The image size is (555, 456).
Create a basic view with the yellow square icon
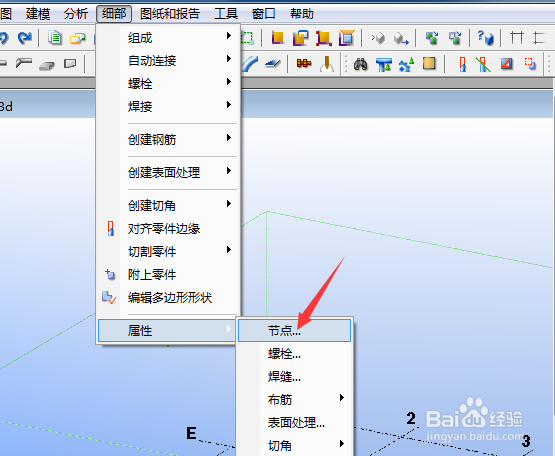click(278, 38)
